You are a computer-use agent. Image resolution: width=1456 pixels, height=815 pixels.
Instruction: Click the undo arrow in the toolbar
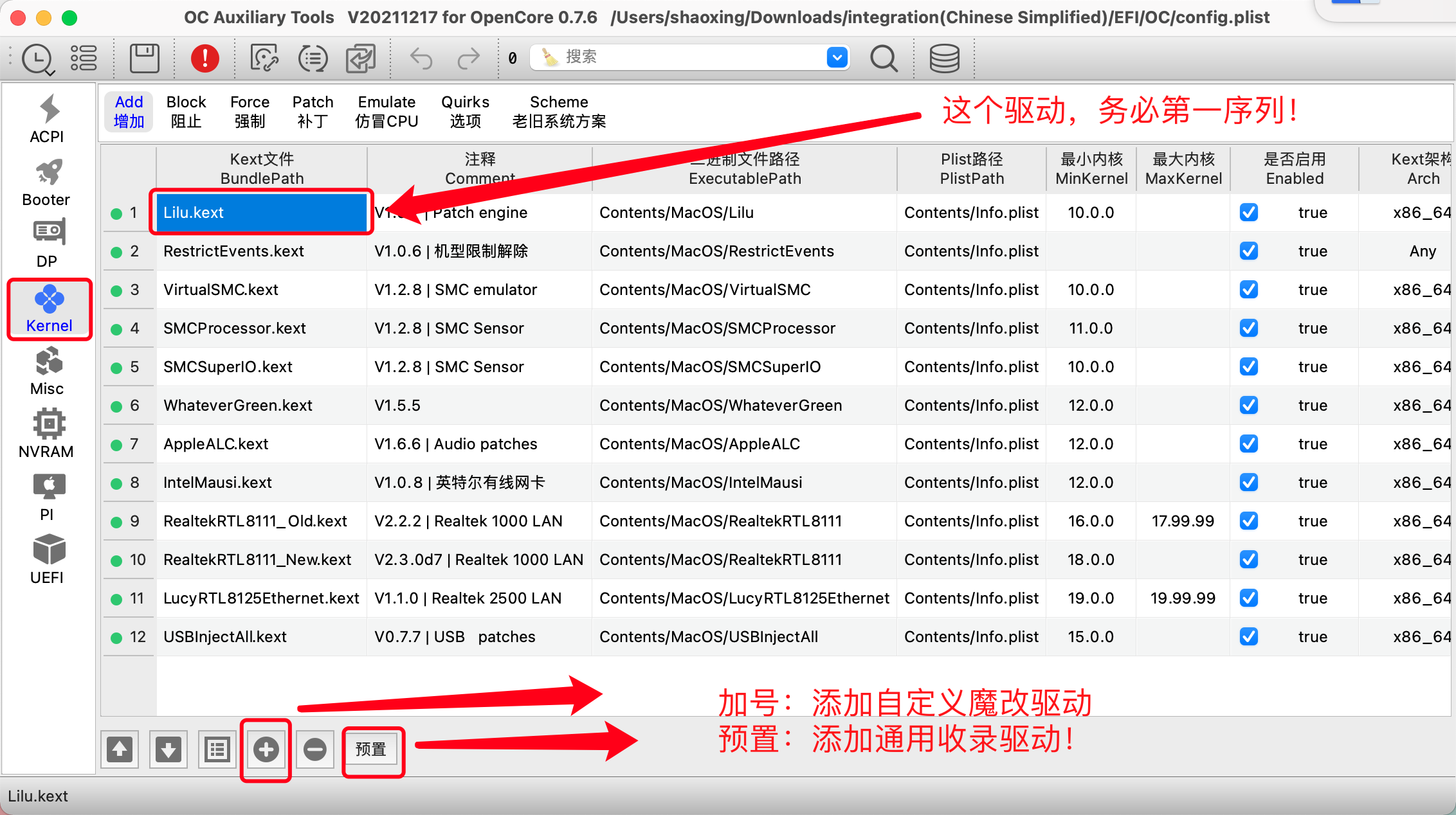[422, 58]
